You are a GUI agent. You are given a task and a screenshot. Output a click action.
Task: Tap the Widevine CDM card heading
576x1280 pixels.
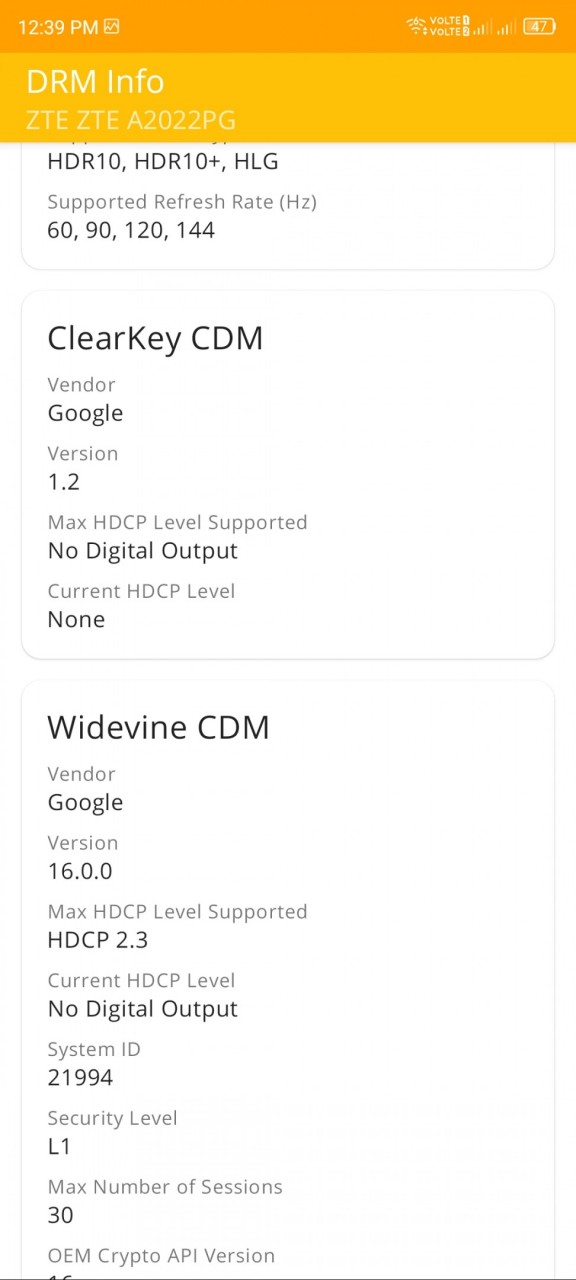click(158, 727)
